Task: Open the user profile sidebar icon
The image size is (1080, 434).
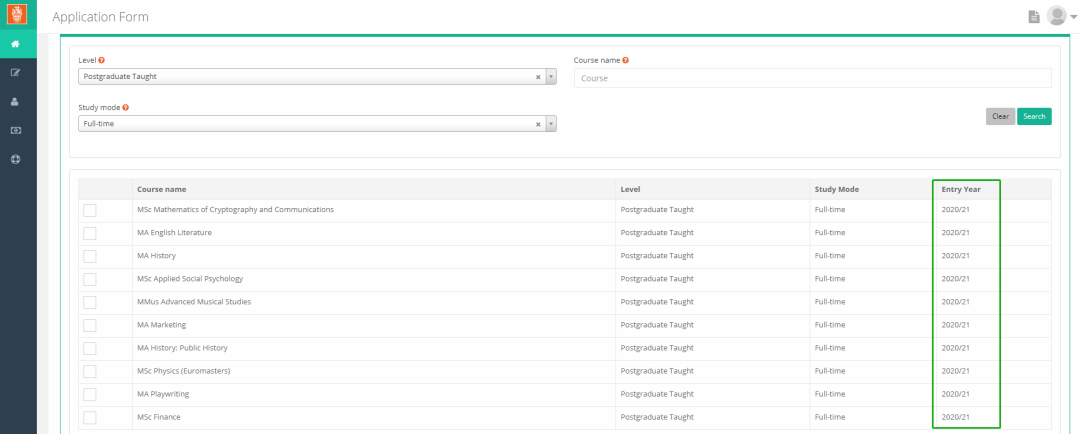Action: [x=15, y=101]
